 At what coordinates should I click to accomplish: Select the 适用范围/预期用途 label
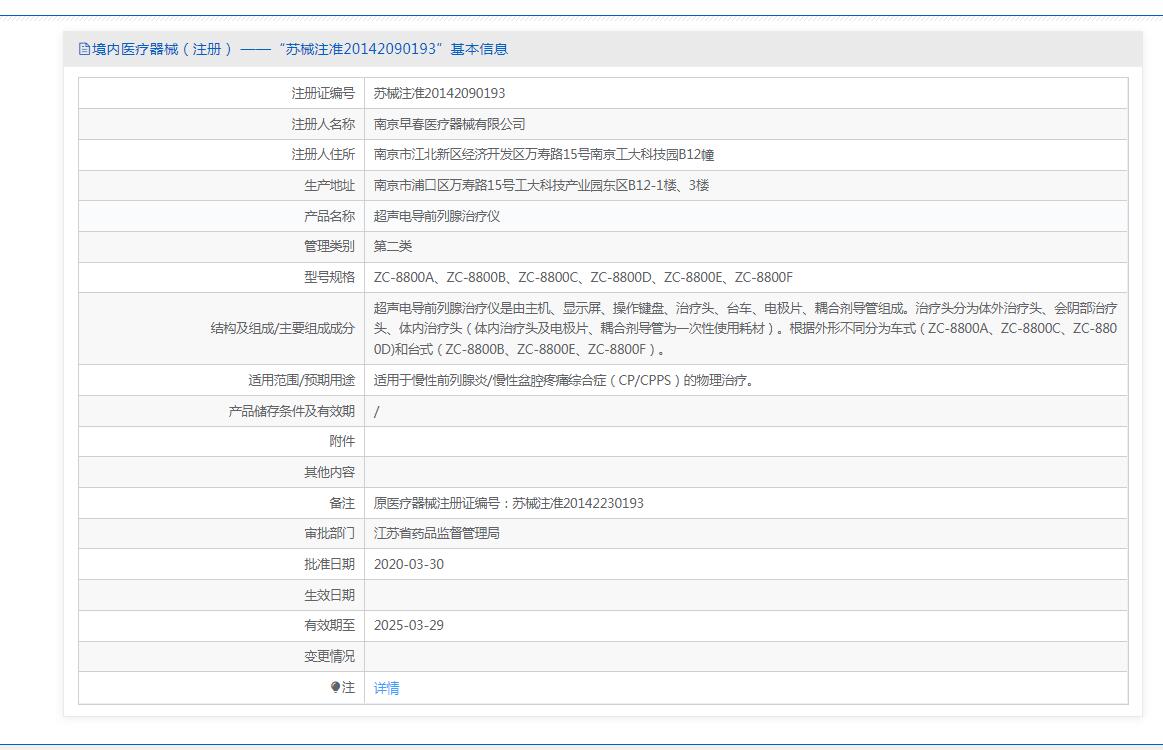point(301,381)
